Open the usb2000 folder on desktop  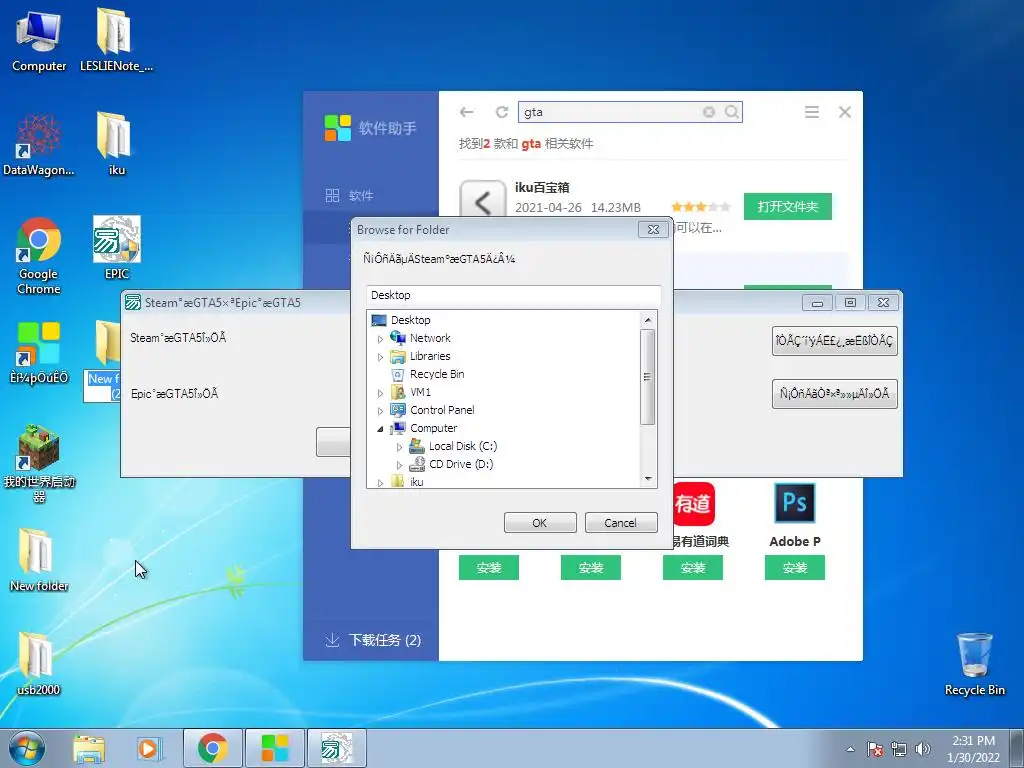pos(39,664)
